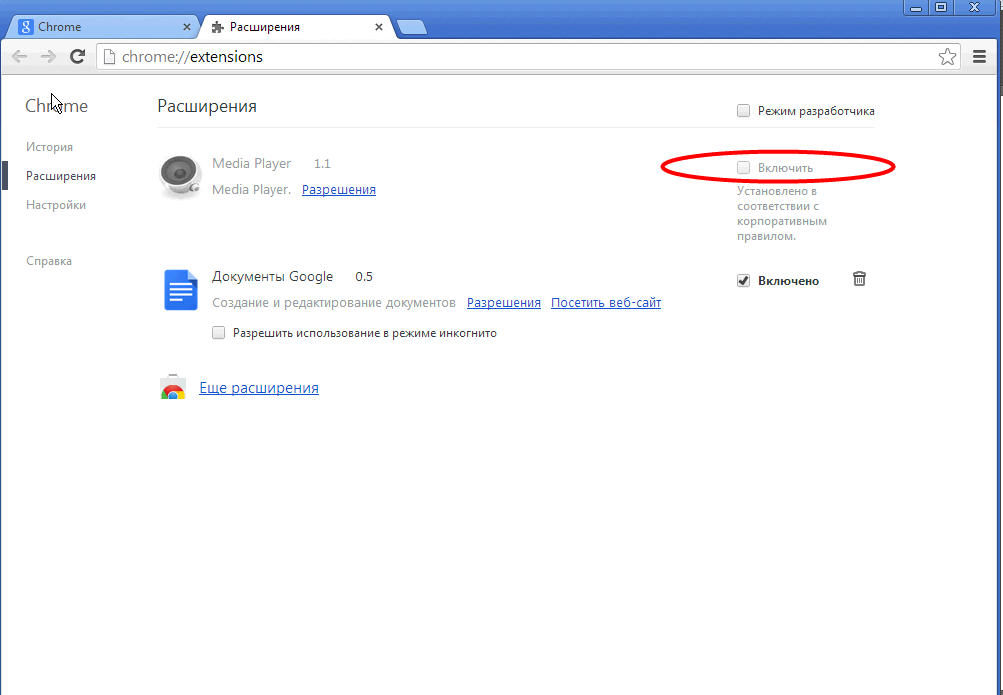1003x695 pixels.
Task: Click the Media Player extension name
Action: tap(251, 164)
